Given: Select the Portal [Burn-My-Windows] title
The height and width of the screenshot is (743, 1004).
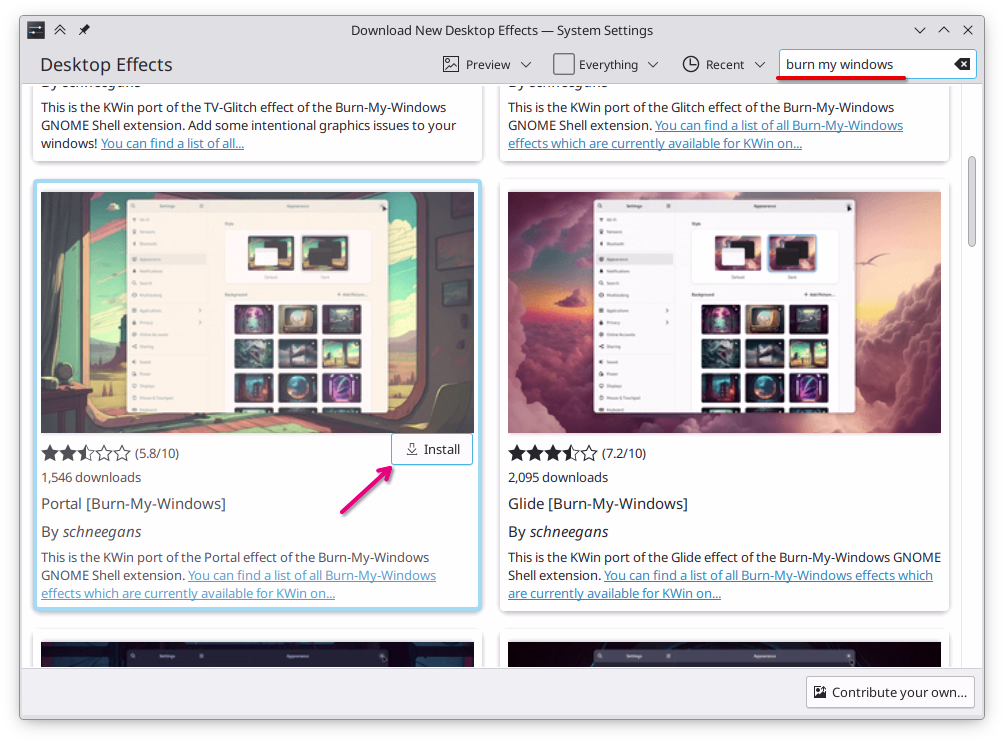Looking at the screenshot, I should [x=133, y=504].
